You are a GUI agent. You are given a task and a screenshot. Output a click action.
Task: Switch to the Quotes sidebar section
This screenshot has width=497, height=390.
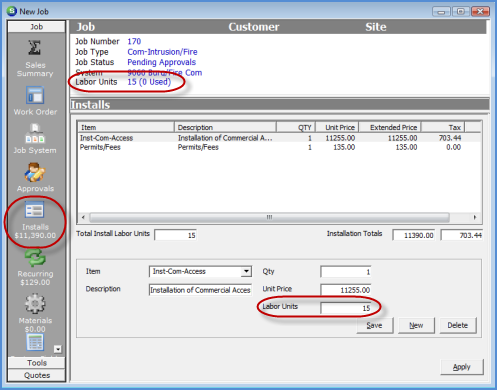37,375
